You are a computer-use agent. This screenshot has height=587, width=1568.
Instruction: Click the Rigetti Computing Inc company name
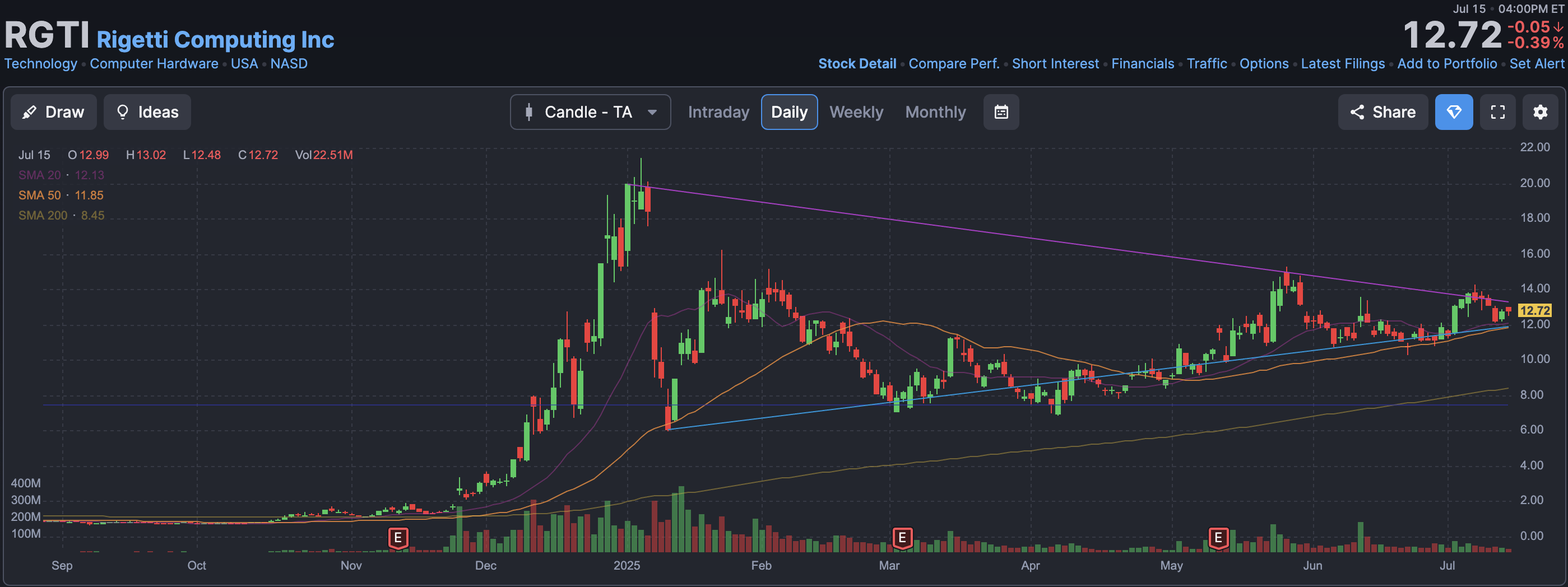[x=216, y=40]
